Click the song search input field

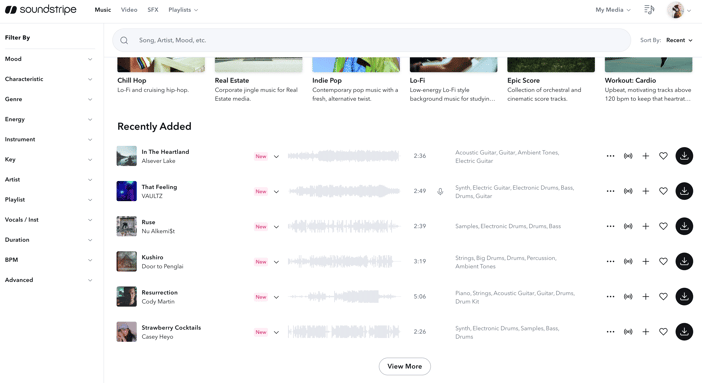pyautogui.click(x=372, y=40)
